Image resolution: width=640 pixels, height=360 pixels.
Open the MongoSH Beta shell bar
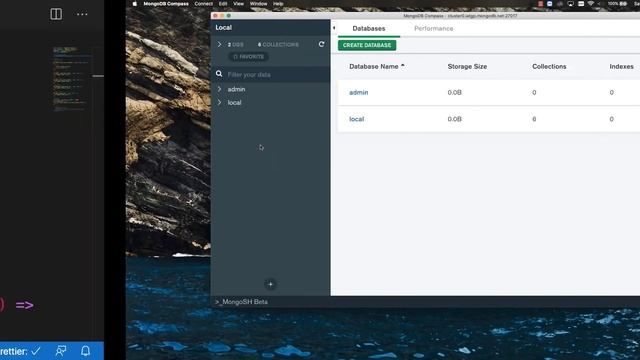[242, 302]
